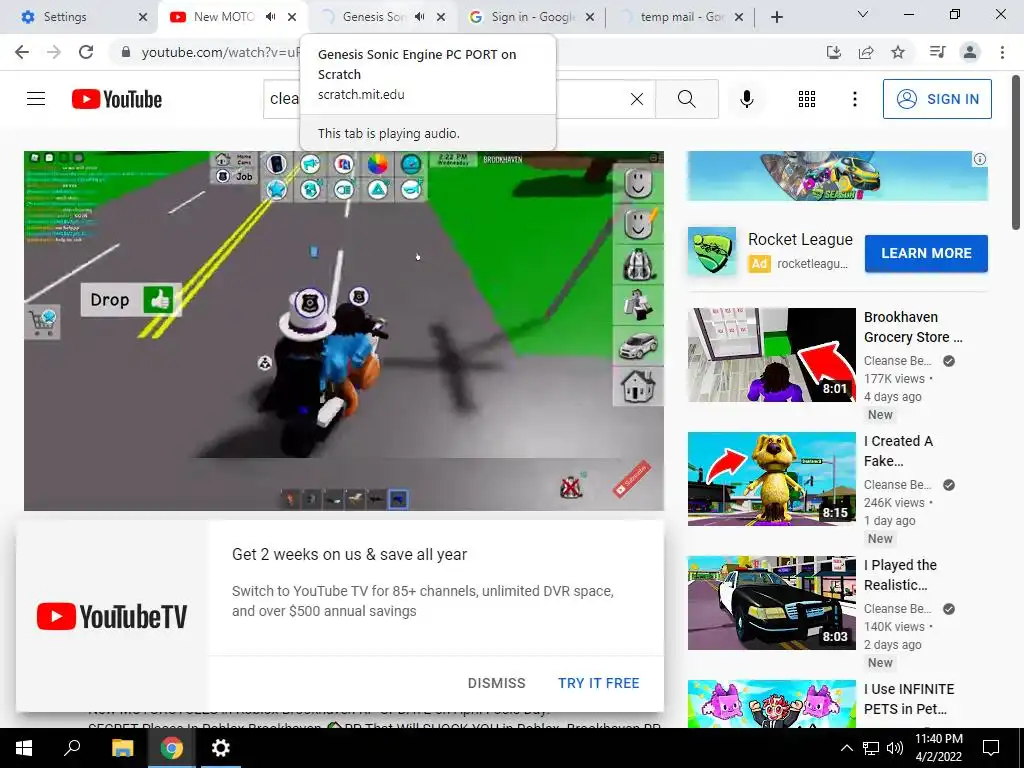1024x768 pixels.
Task: Open File Explorer from taskbar
Action: [x=122, y=748]
